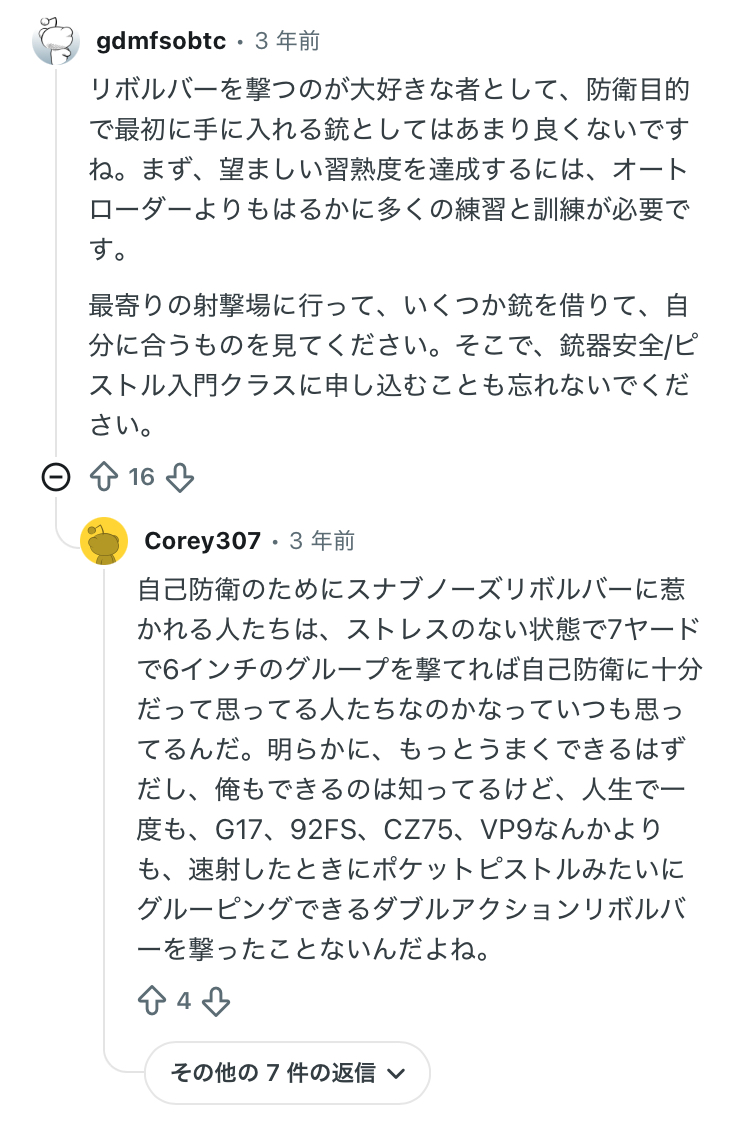Screen dimensions: 750x1139
Task: Open gdmfsobtc's profile from the username
Action: coord(161,41)
